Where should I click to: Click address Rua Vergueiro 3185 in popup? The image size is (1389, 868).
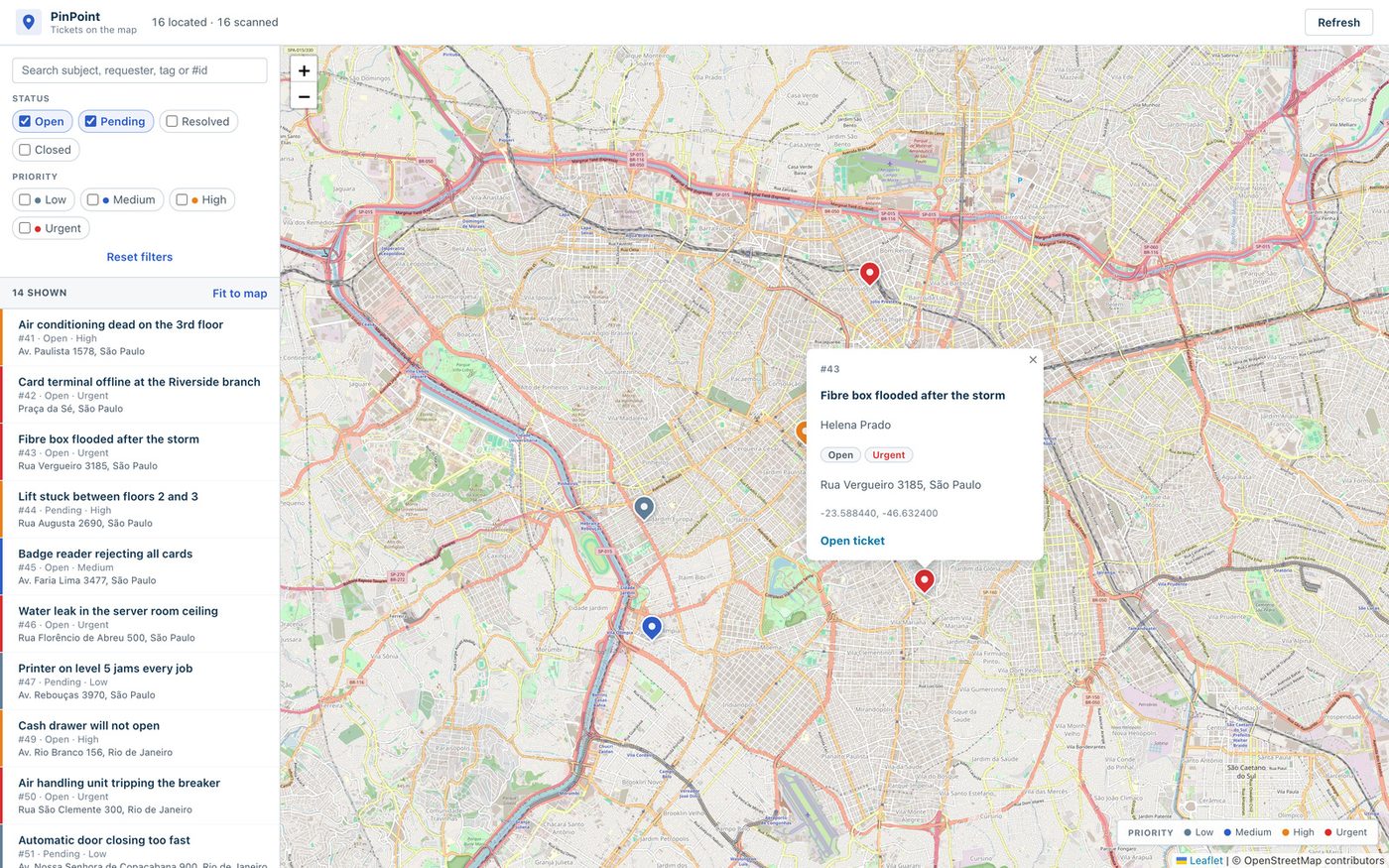tap(901, 485)
